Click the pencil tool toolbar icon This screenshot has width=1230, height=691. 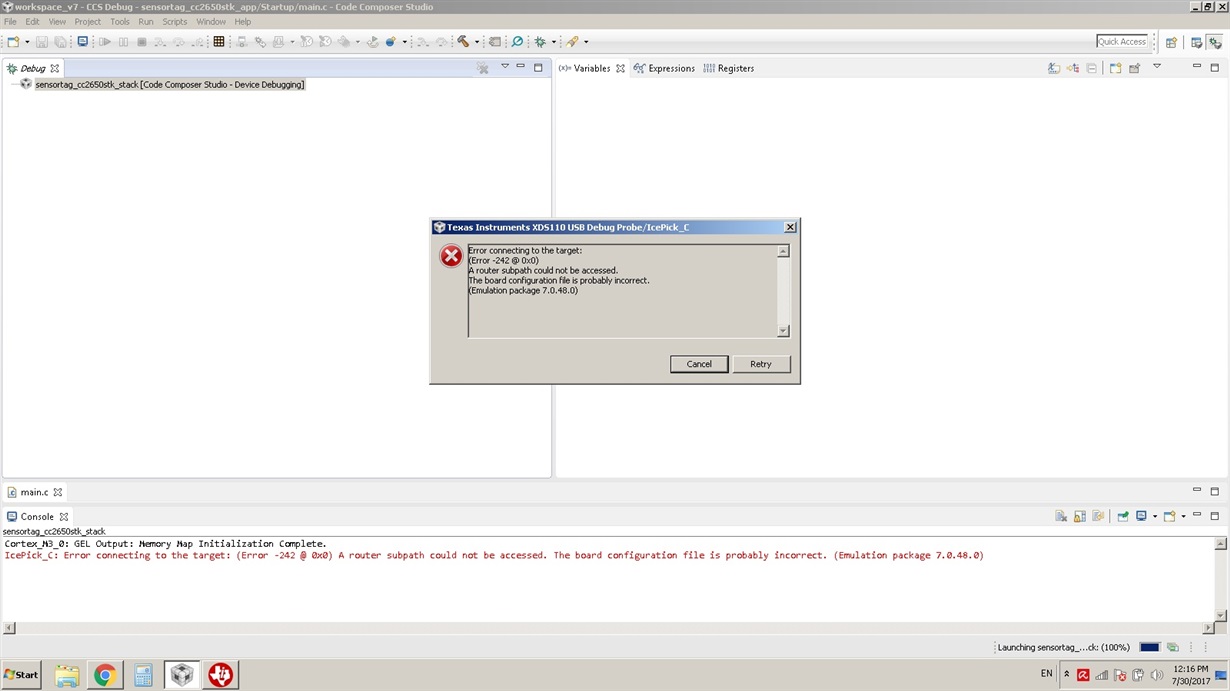572,42
